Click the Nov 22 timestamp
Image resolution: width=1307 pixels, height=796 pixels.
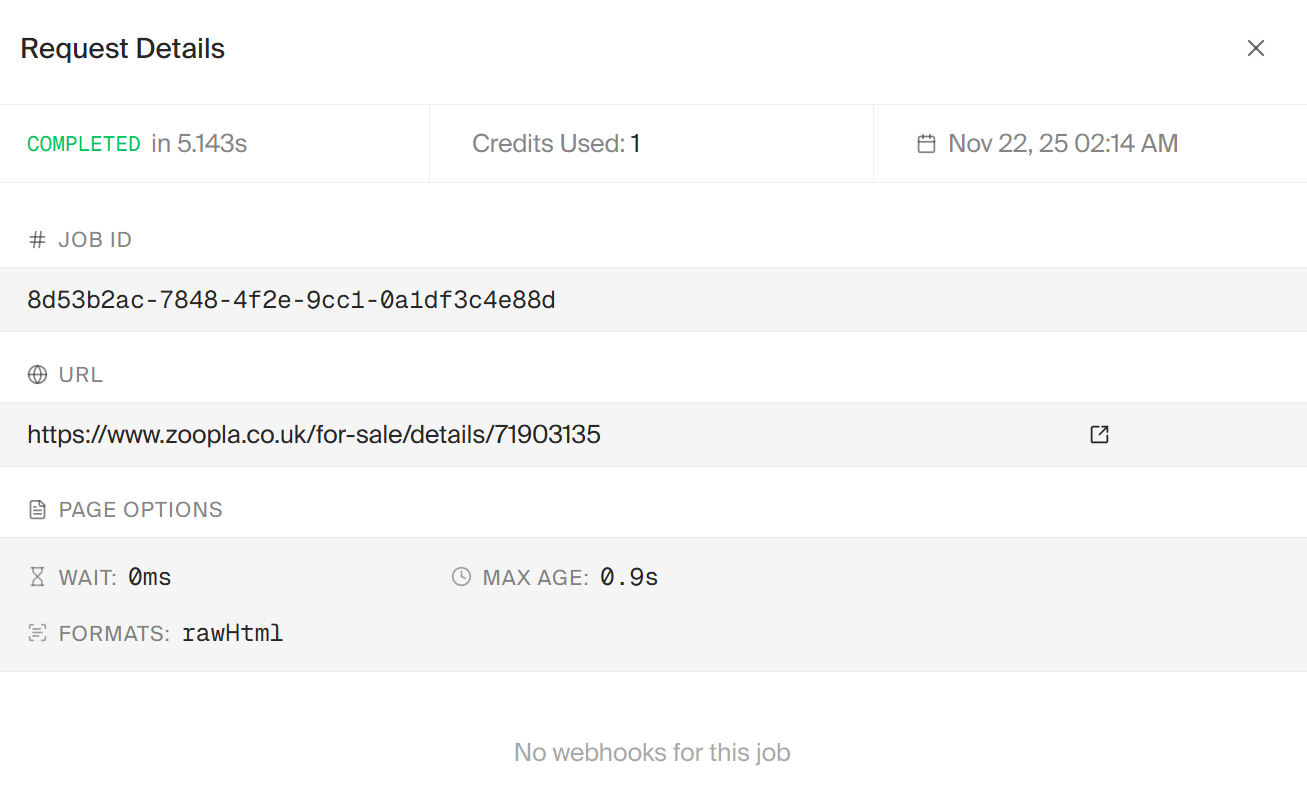[x=1063, y=143]
